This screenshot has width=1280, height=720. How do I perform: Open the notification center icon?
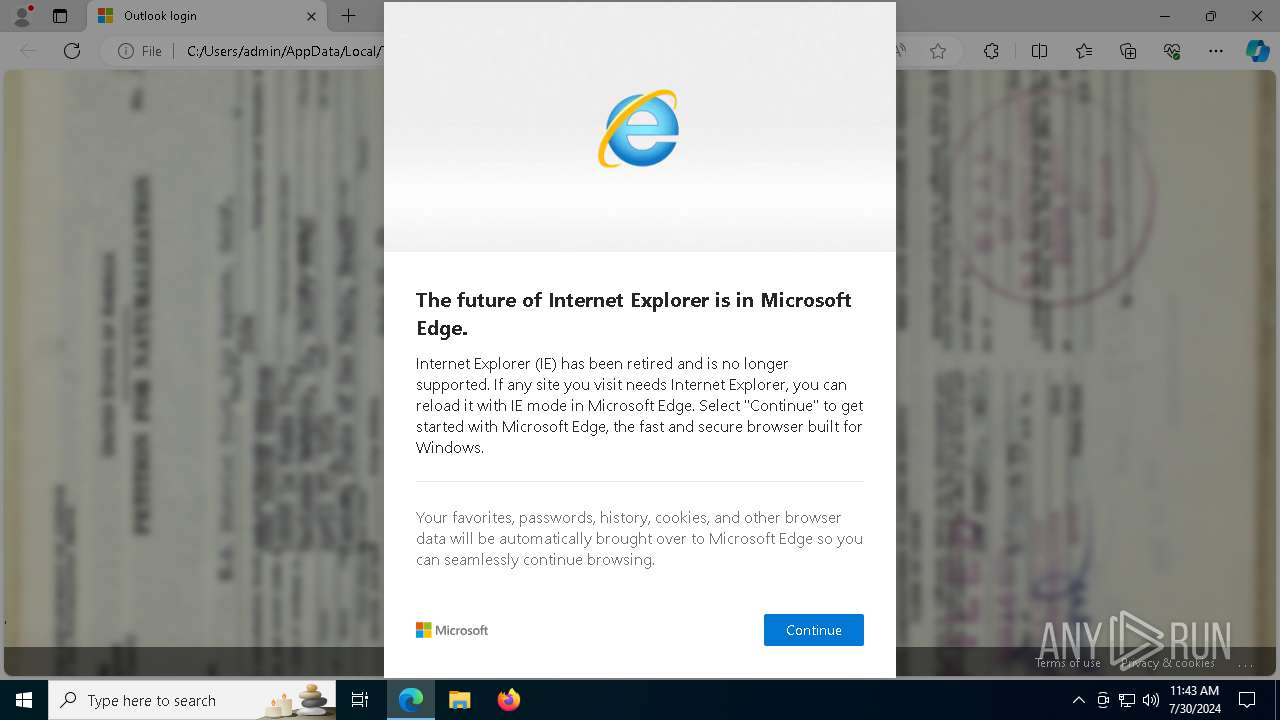tap(1247, 700)
